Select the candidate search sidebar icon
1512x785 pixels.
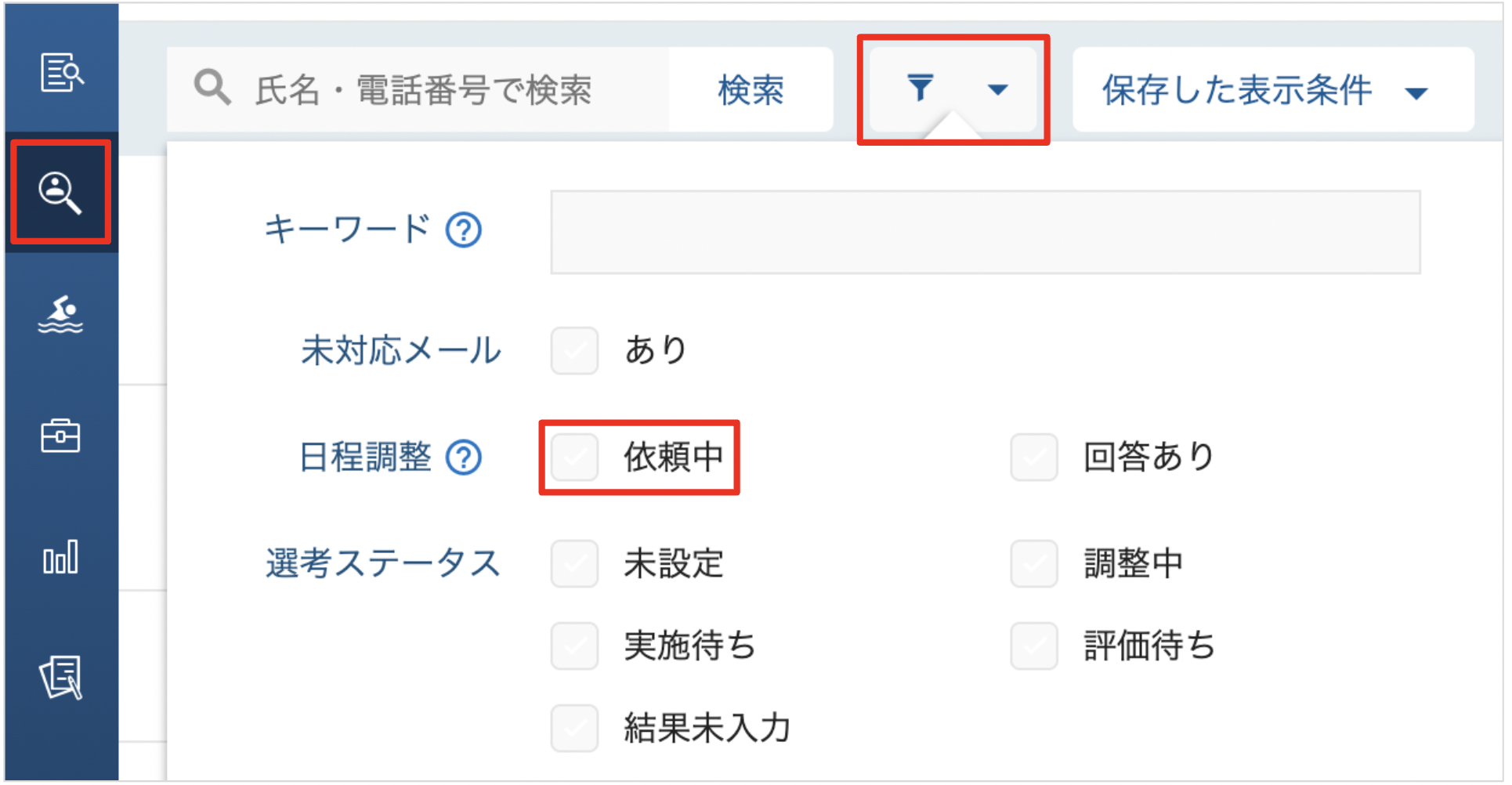(x=60, y=193)
